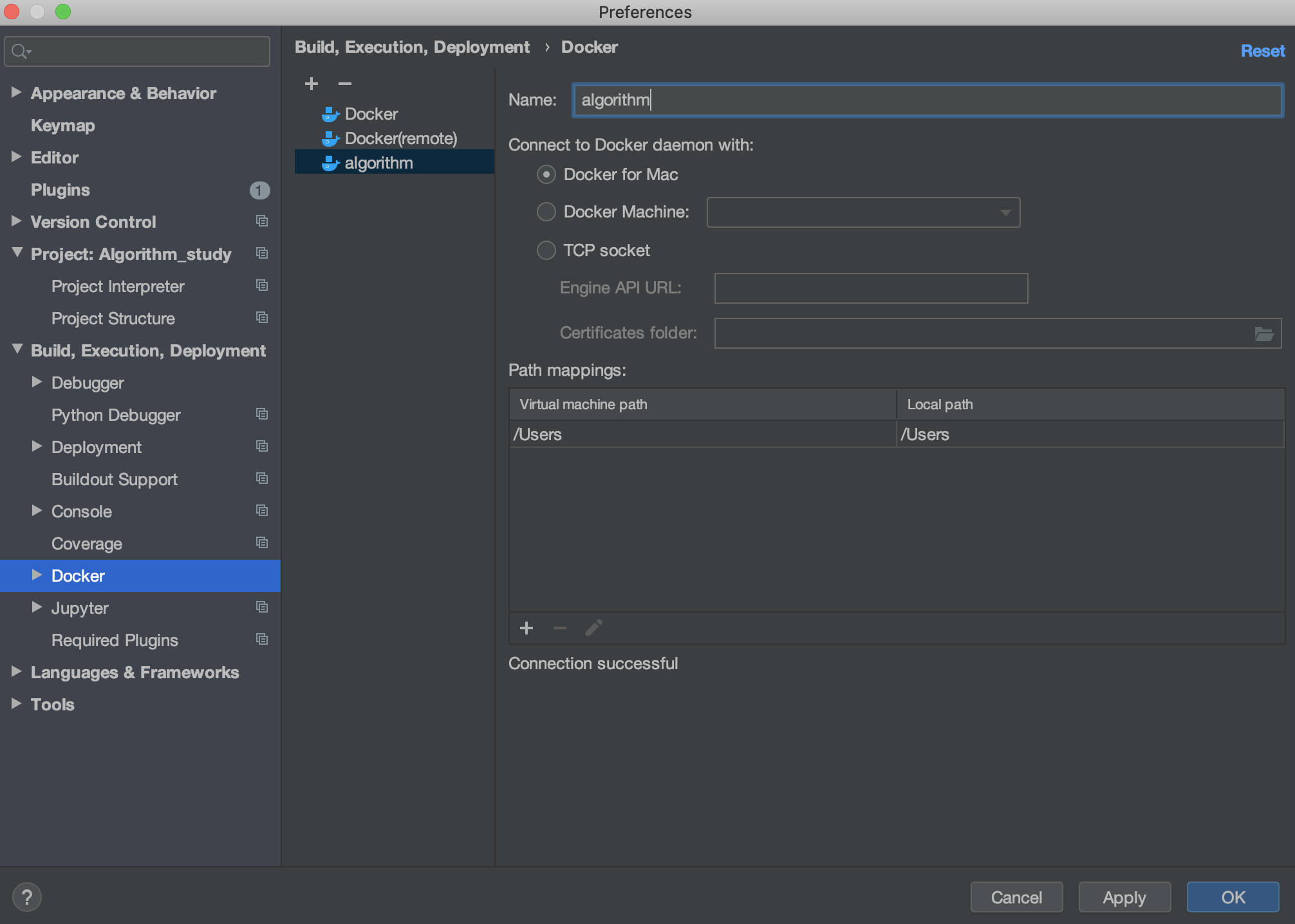The width and height of the screenshot is (1295, 924).
Task: Open the Keymap settings page
Action: tap(63, 125)
